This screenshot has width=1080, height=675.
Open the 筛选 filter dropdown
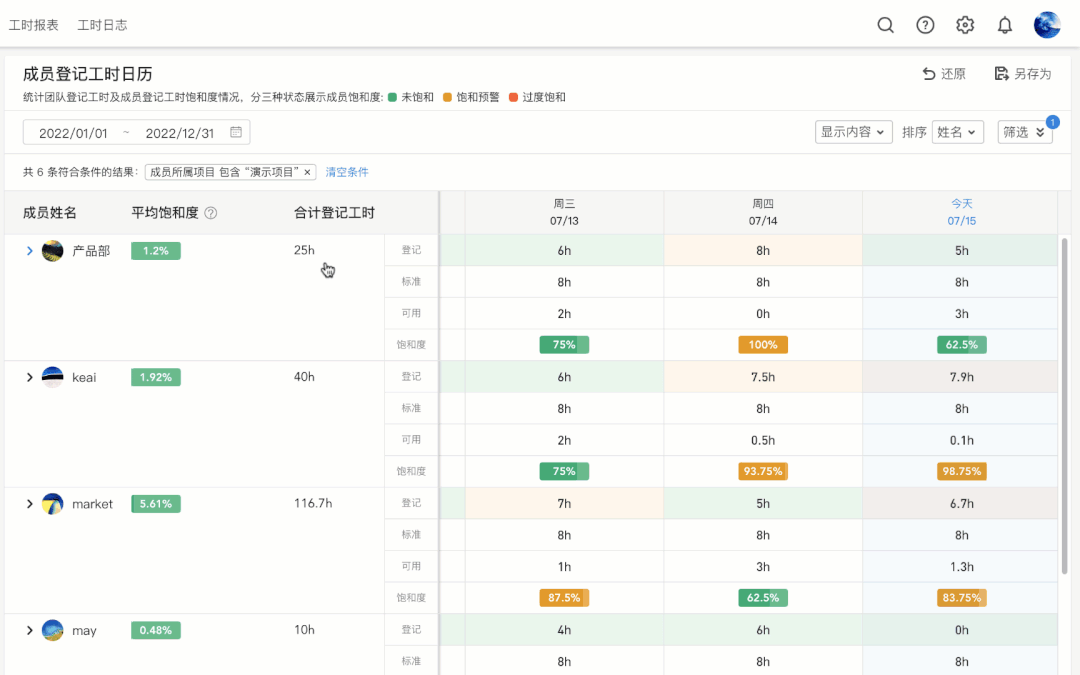(1024, 131)
